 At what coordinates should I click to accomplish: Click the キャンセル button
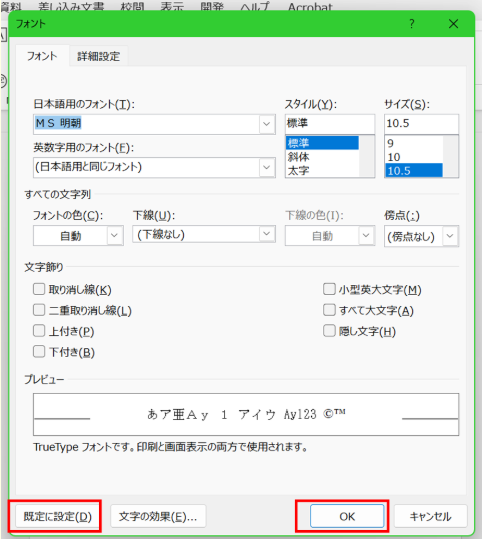click(x=430, y=516)
